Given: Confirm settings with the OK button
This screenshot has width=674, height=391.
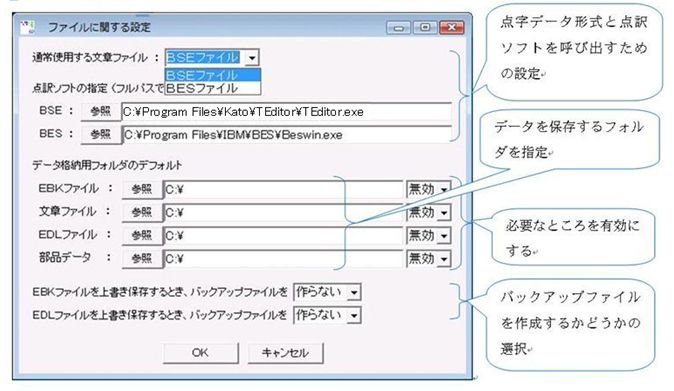Looking at the screenshot, I should (200, 353).
